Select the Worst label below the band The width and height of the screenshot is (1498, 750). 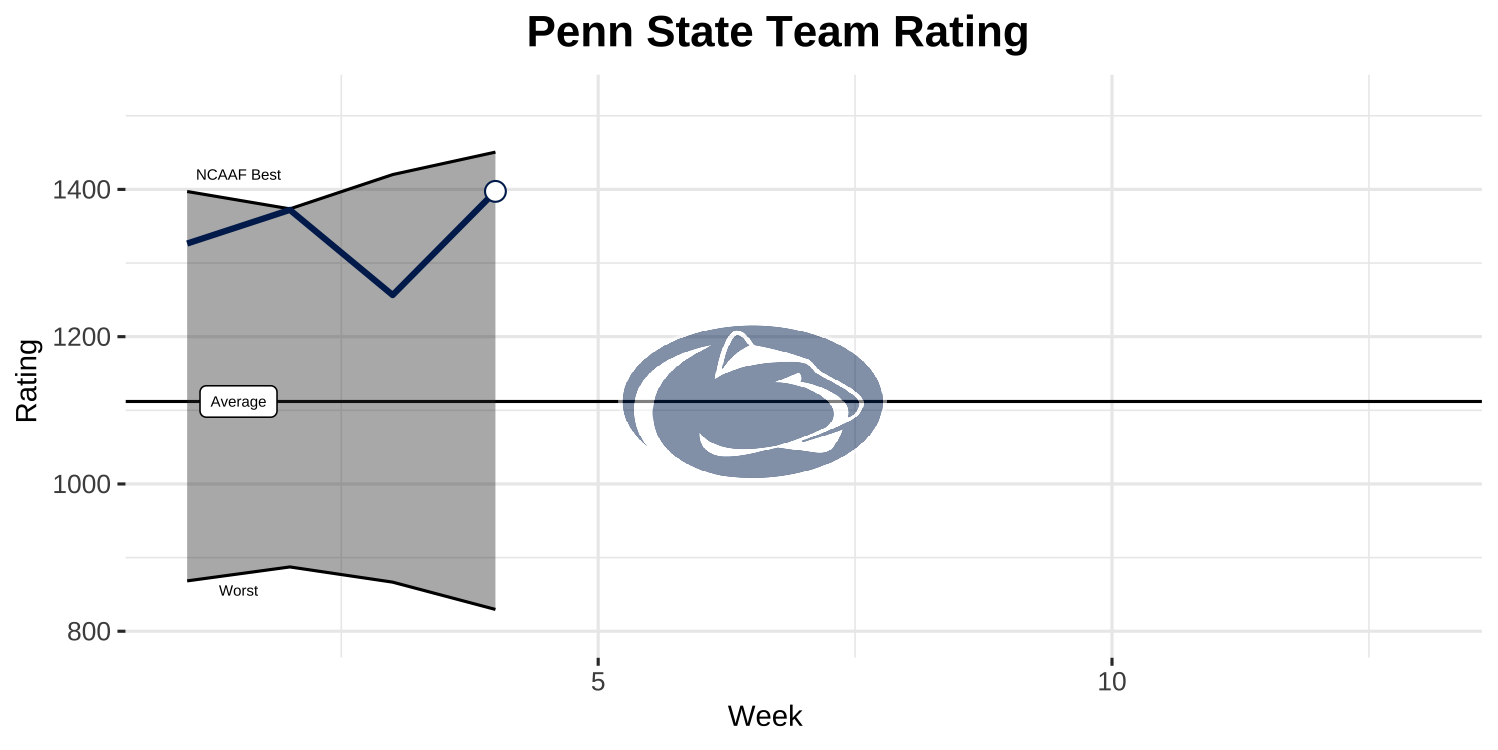point(238,591)
